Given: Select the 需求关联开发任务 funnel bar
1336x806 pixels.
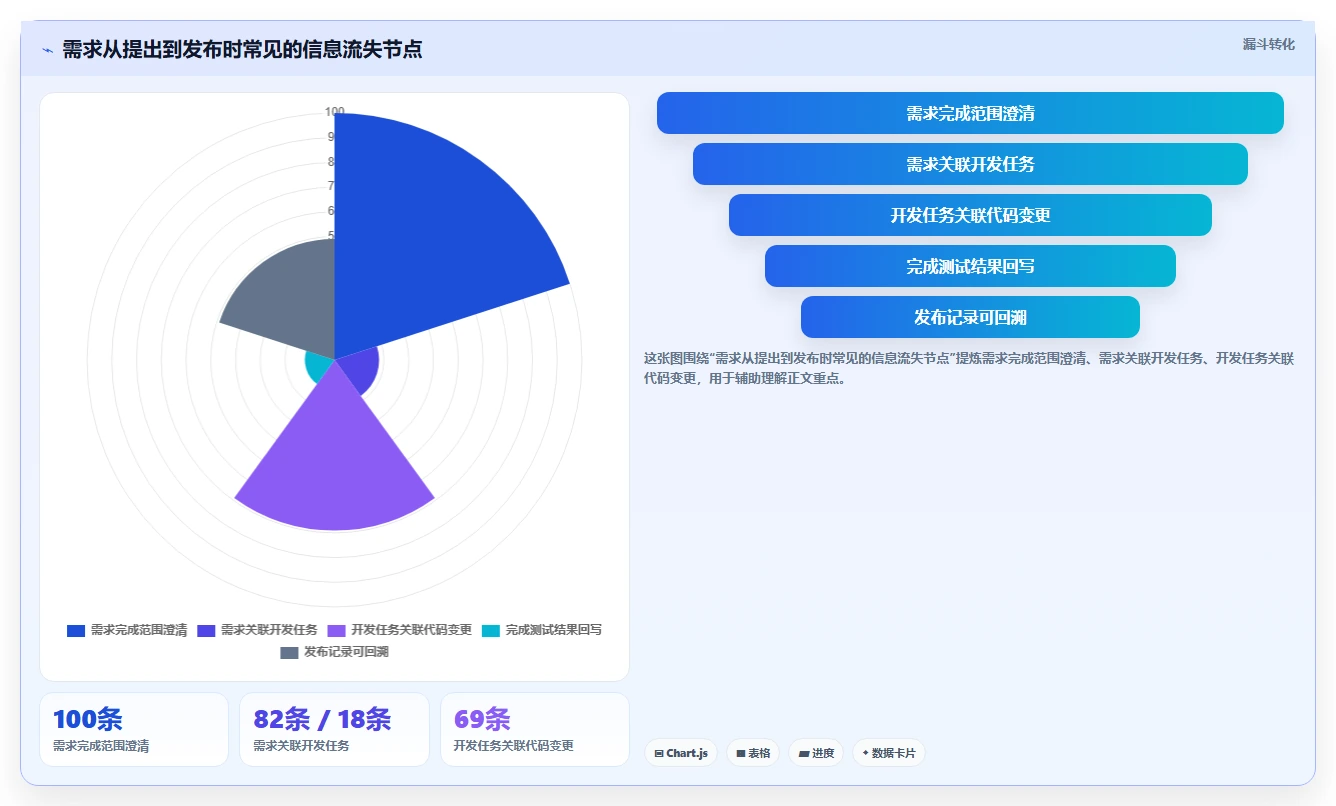Looking at the screenshot, I should pos(970,164).
